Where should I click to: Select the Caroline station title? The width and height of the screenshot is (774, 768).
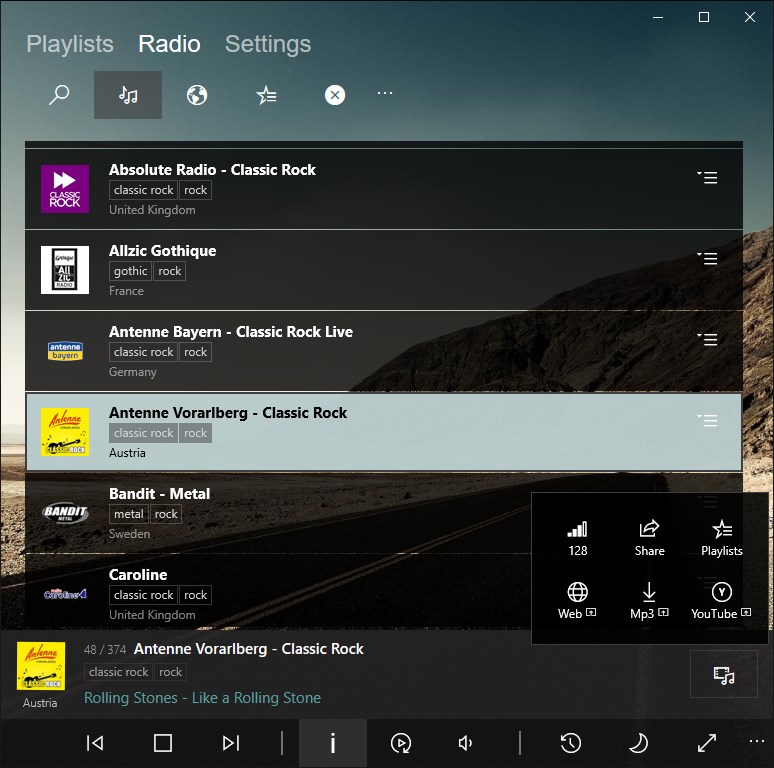coord(138,575)
